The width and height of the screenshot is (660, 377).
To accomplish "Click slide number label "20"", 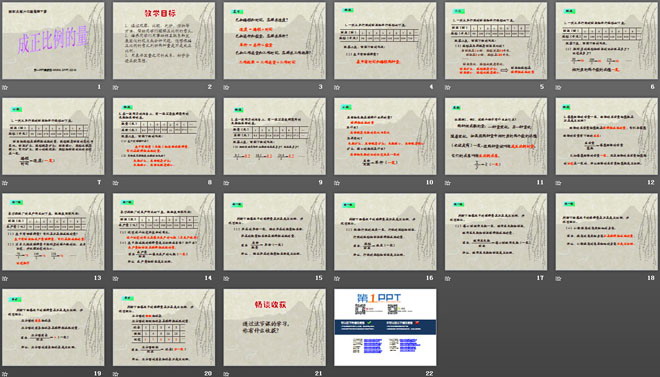I will click(208, 373).
